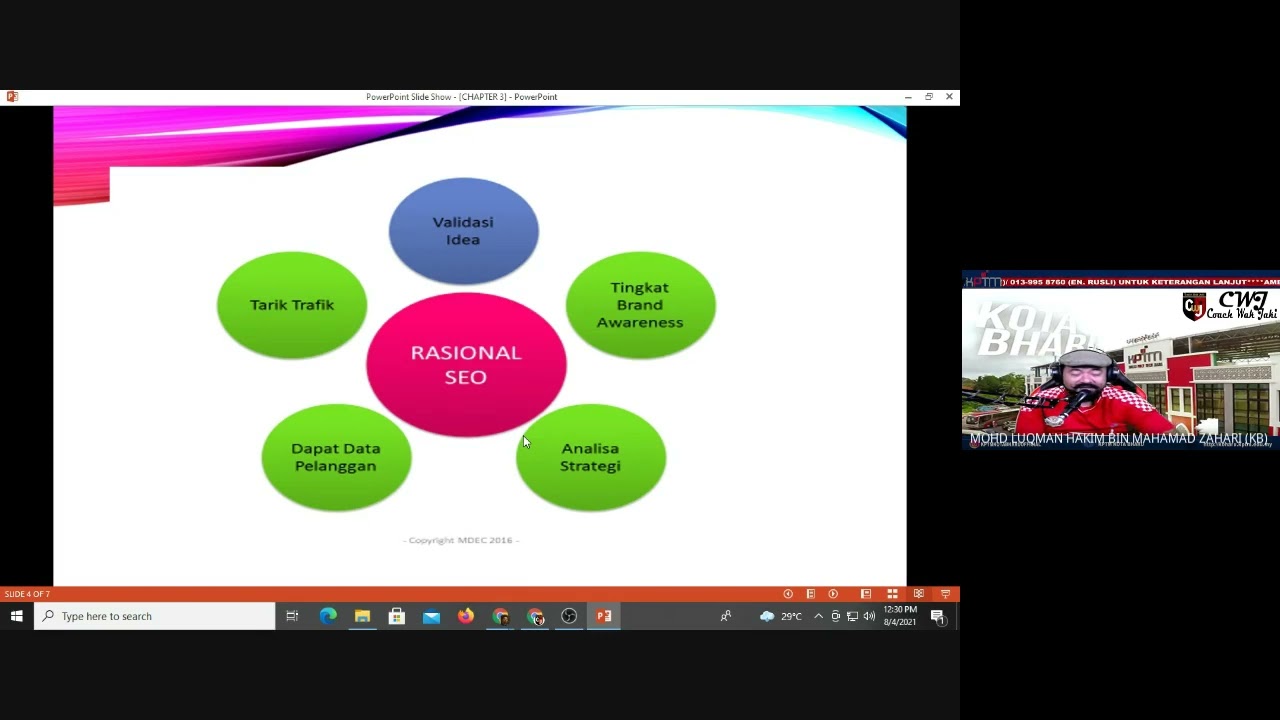Click the pink RASIONAL SEO circle
This screenshot has width=1280, height=720.
pyautogui.click(x=466, y=365)
